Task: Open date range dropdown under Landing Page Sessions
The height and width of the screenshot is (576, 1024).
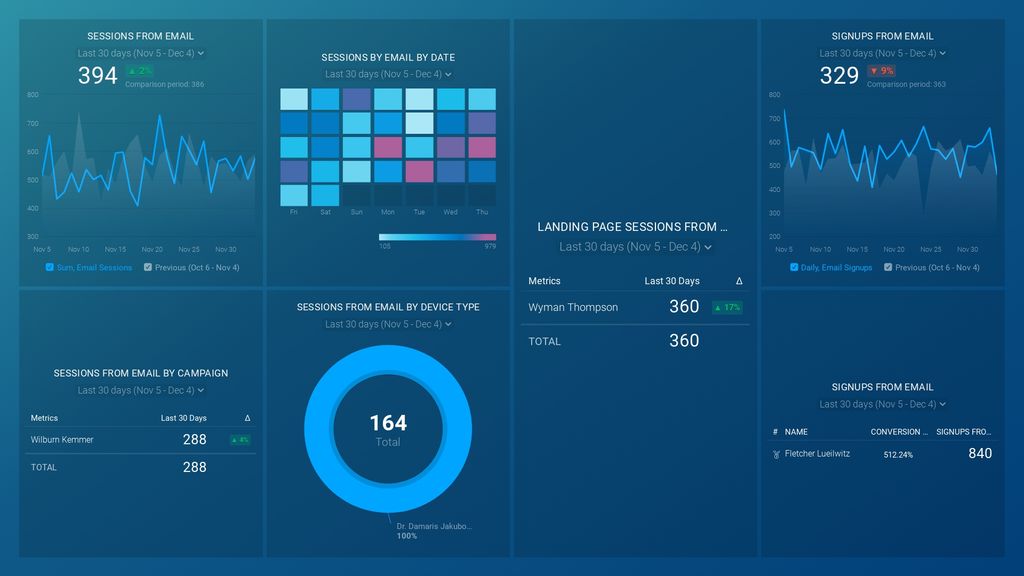Action: pyautogui.click(x=635, y=246)
